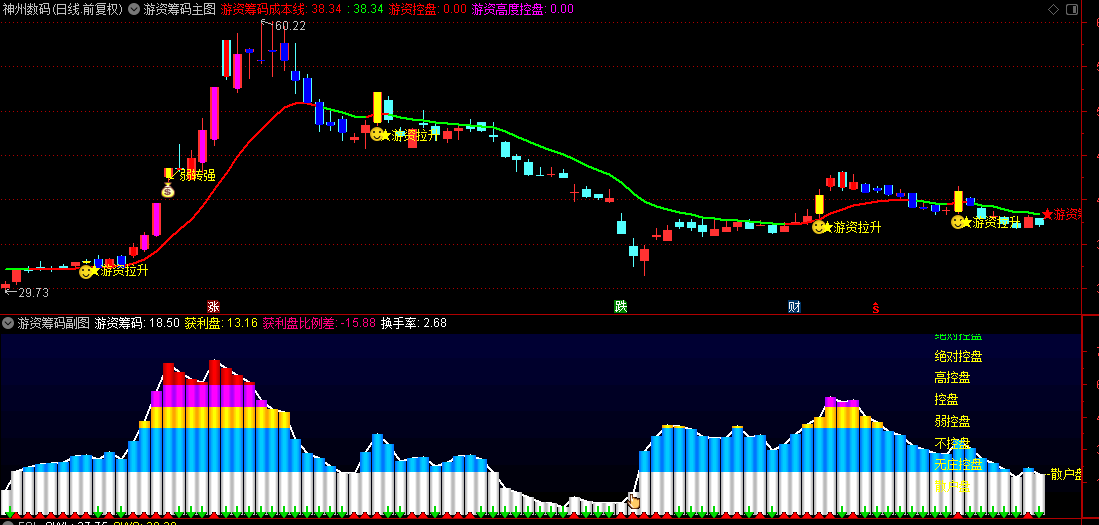Image resolution: width=1099 pixels, height=525 pixels.
Task: Click the red 涨 event marker
Action: 213,306
